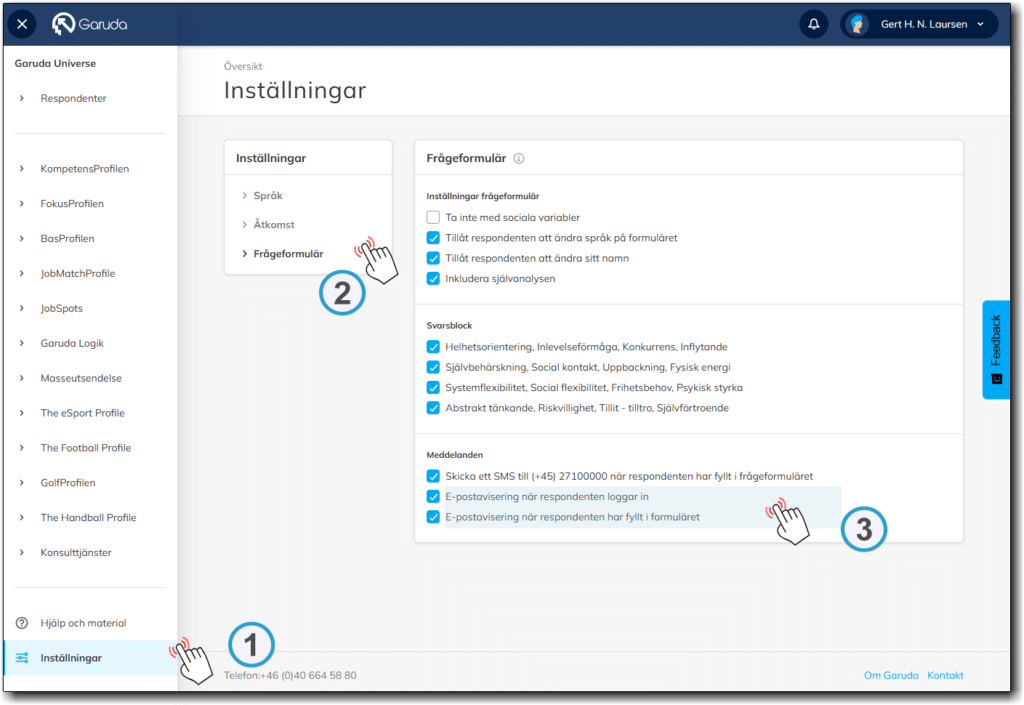Click the Inställningar sliders icon in the sidebar
1024x705 pixels.
point(22,658)
